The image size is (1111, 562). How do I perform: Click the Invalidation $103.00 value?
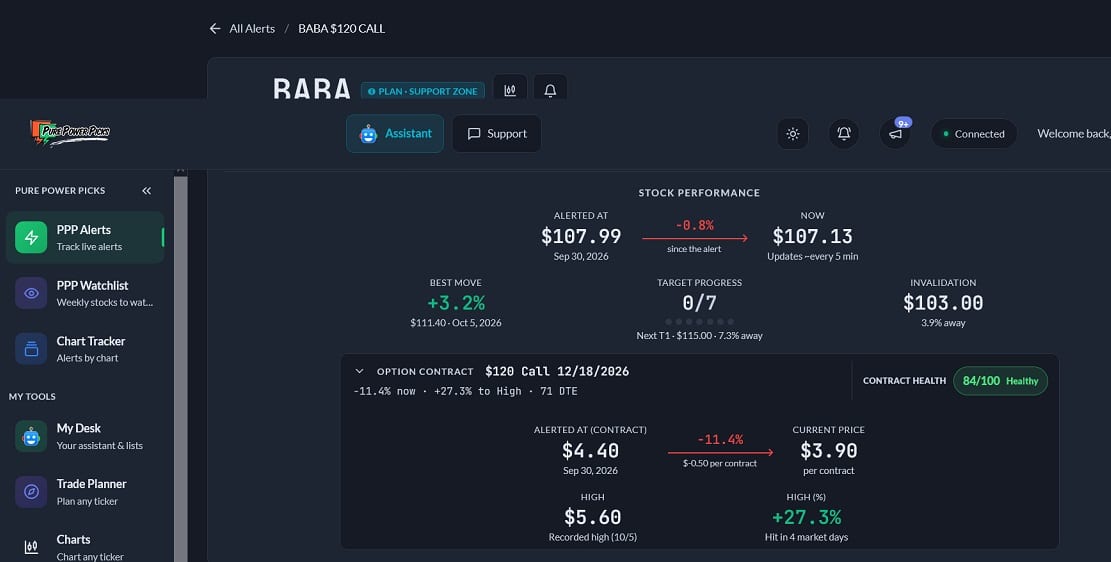(943, 303)
